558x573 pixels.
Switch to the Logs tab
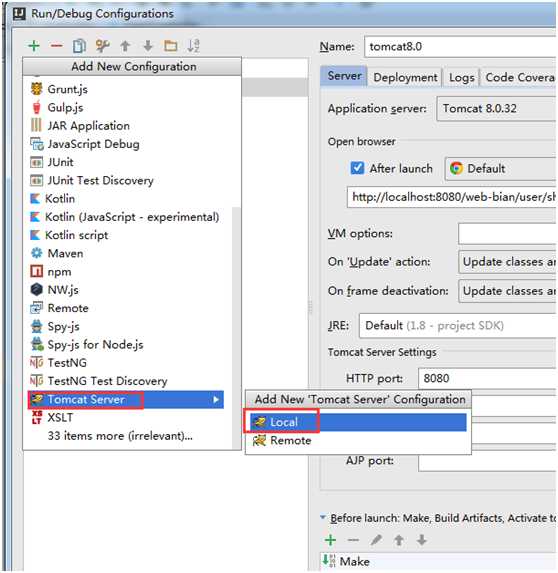click(x=461, y=77)
